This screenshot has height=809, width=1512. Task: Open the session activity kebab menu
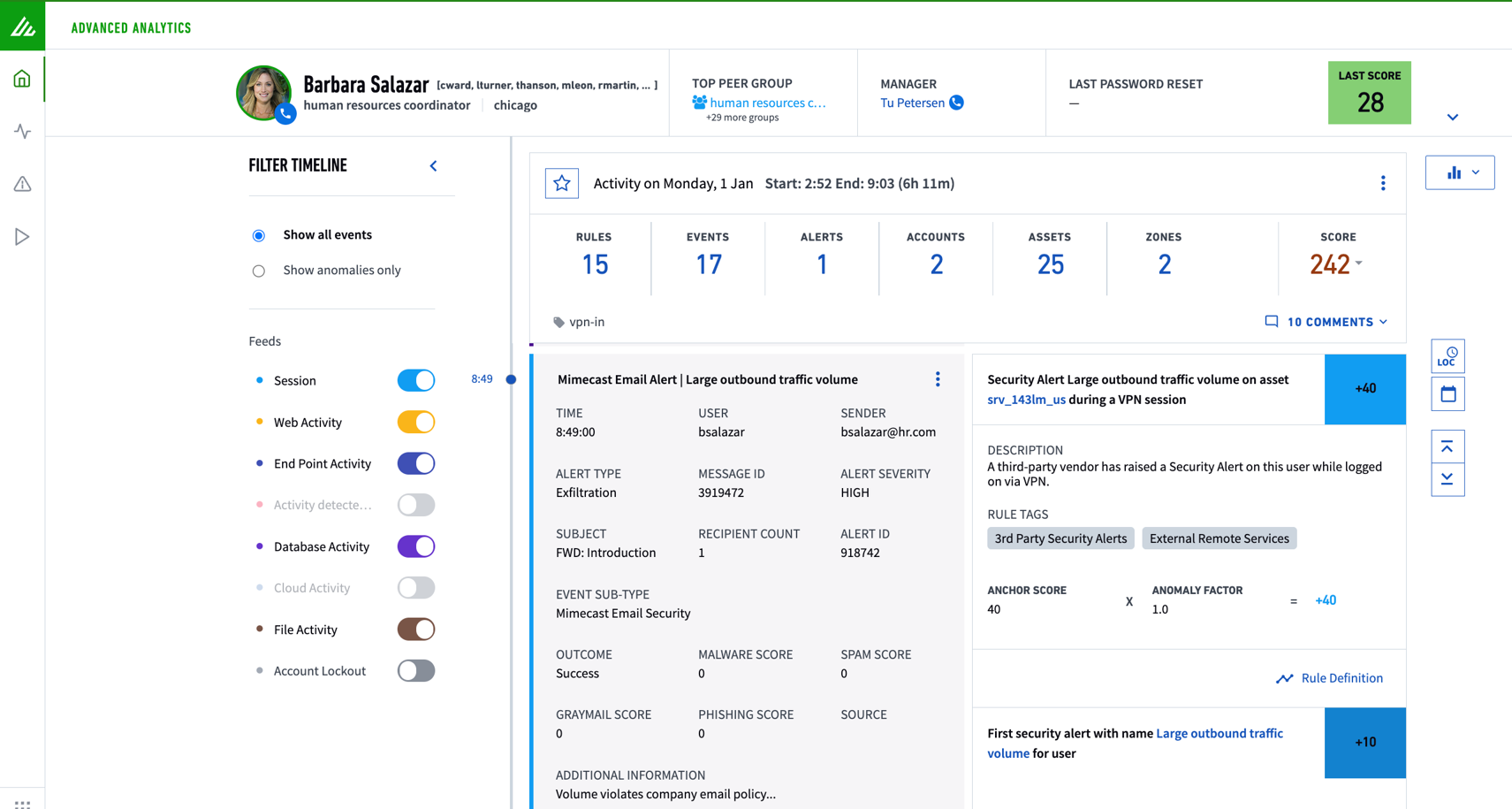(x=1383, y=184)
